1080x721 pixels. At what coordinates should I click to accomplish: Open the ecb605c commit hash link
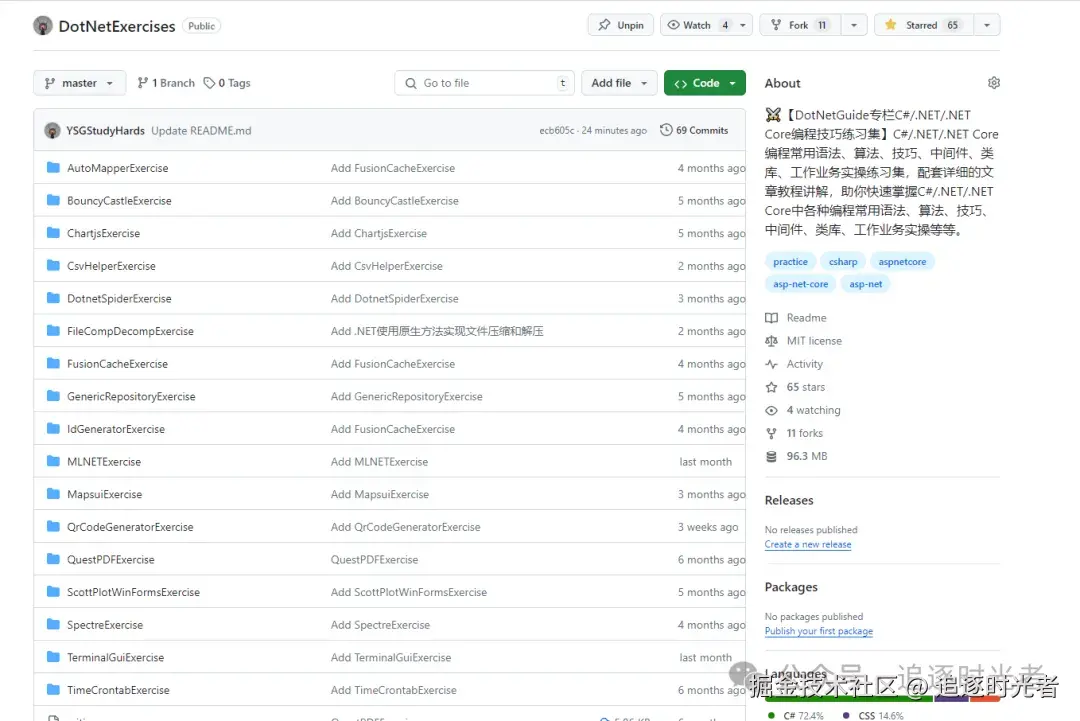click(x=557, y=130)
